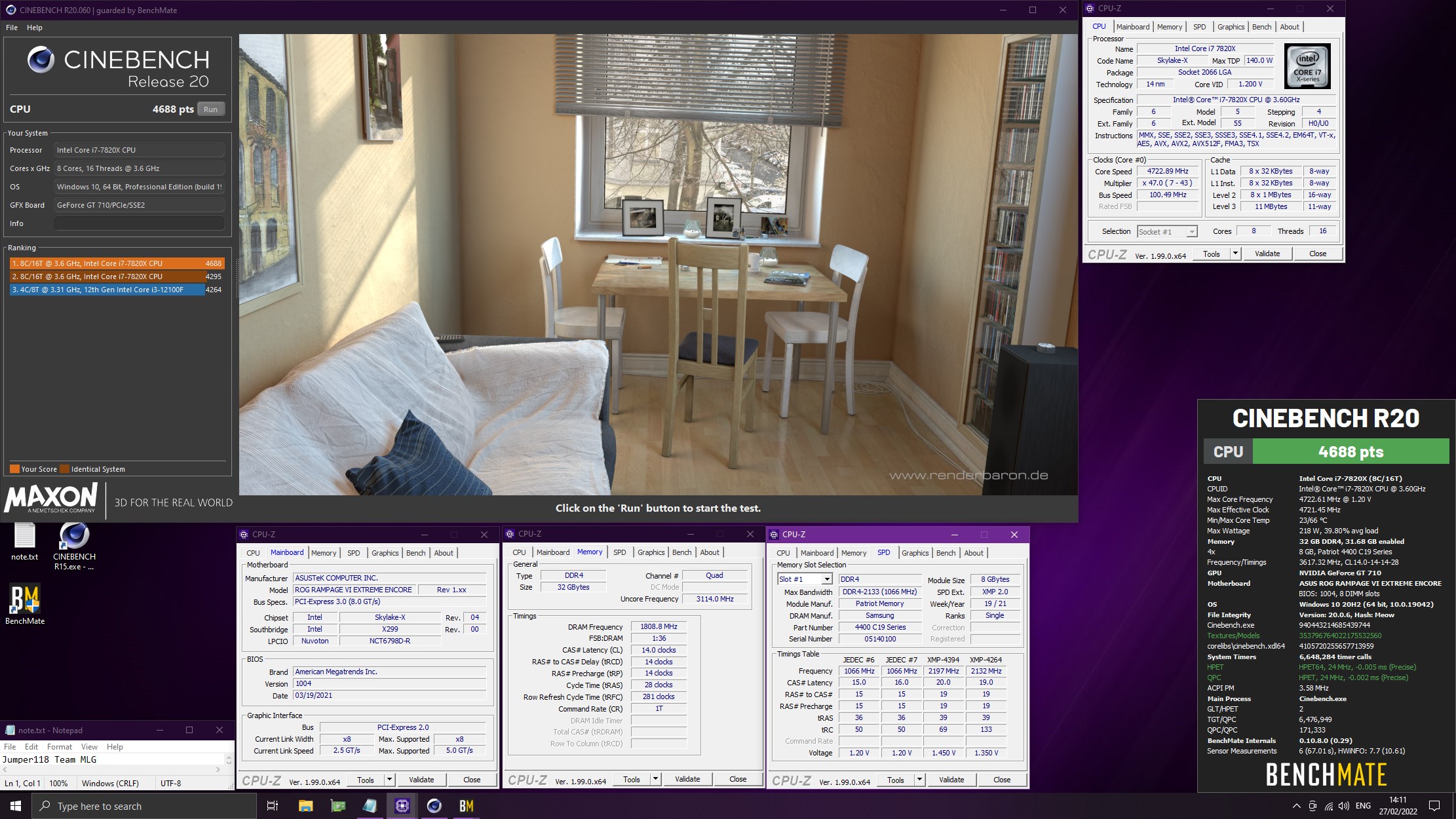Open the volume tray icon
Viewport: 1456px width, 819px height.
1344,806
